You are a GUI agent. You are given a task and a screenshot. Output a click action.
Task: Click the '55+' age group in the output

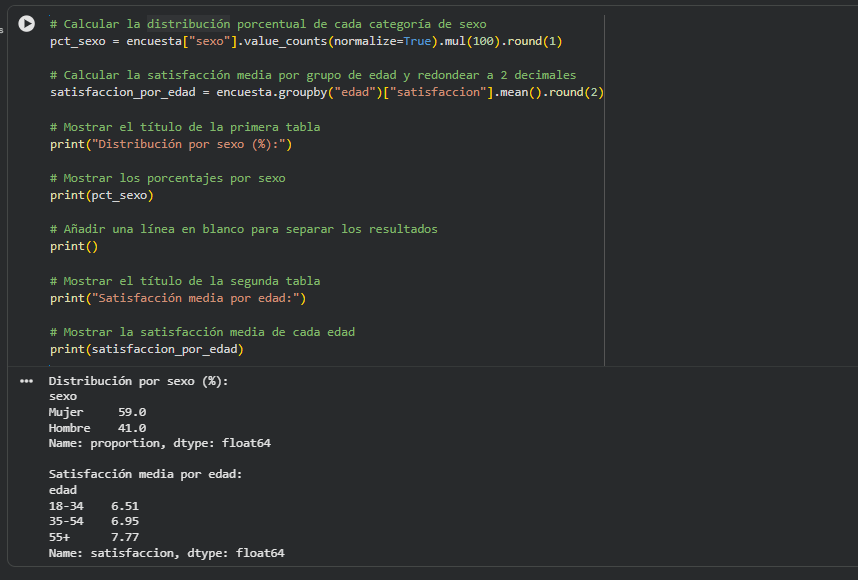click(x=59, y=537)
